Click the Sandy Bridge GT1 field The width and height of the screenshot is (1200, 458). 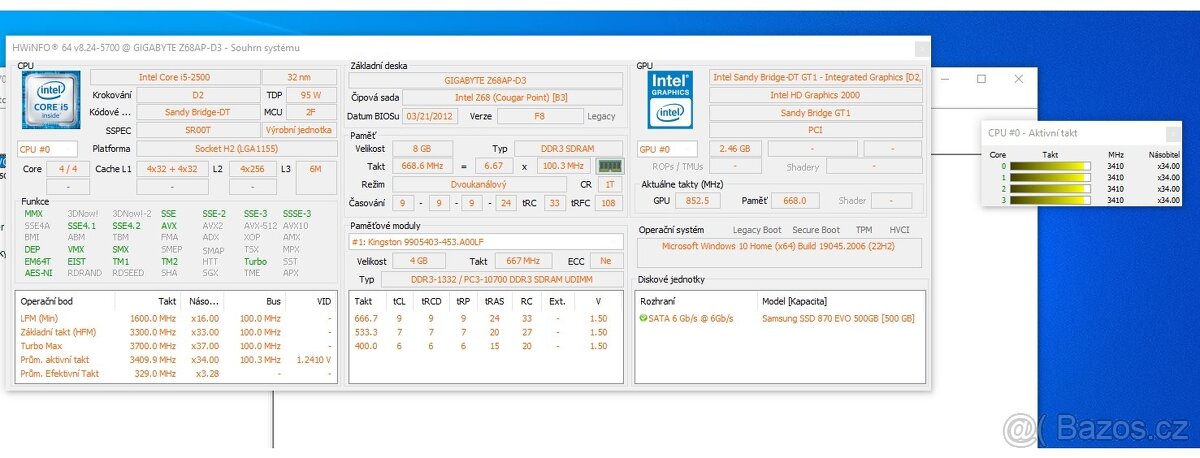tap(815, 113)
